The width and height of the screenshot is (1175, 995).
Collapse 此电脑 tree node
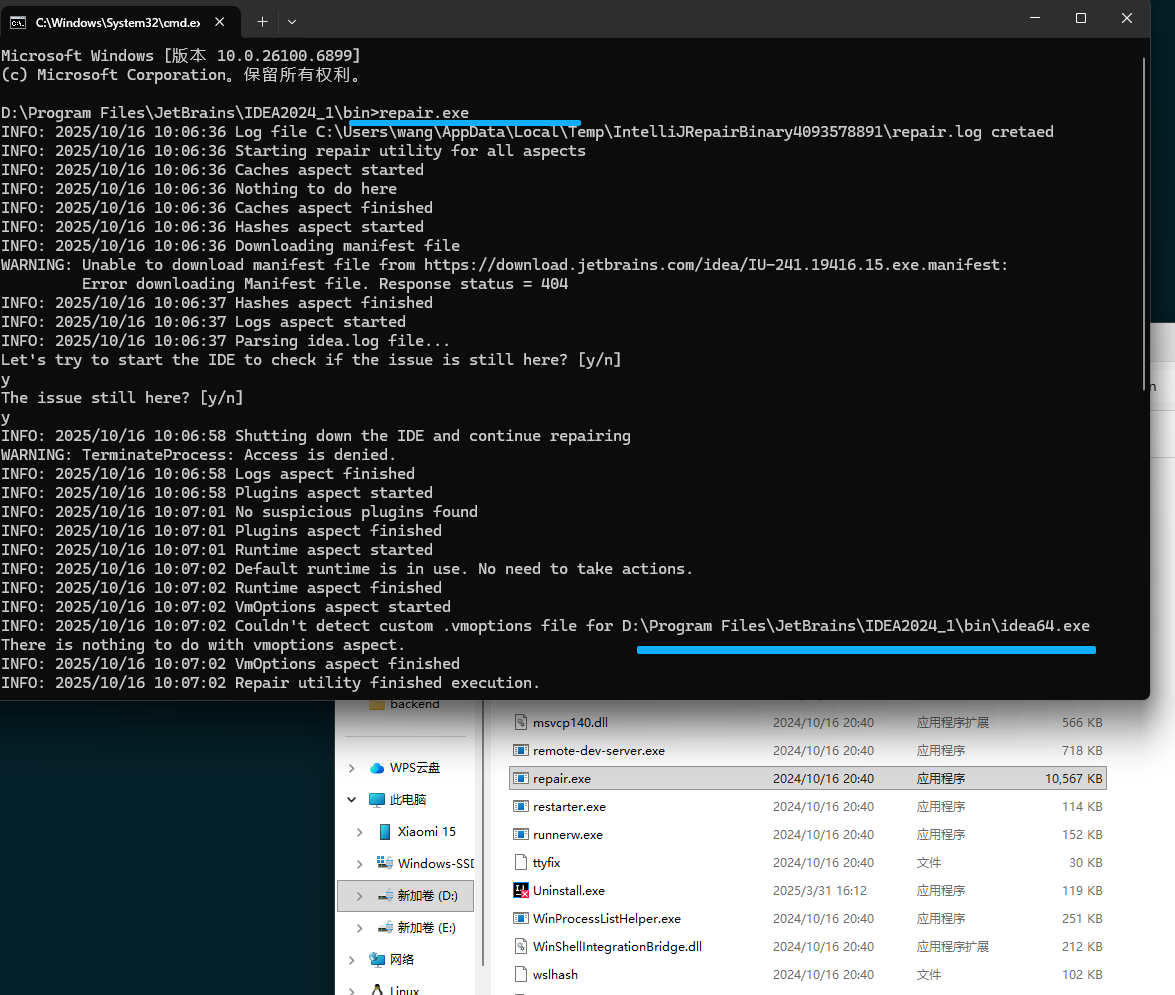pos(351,799)
